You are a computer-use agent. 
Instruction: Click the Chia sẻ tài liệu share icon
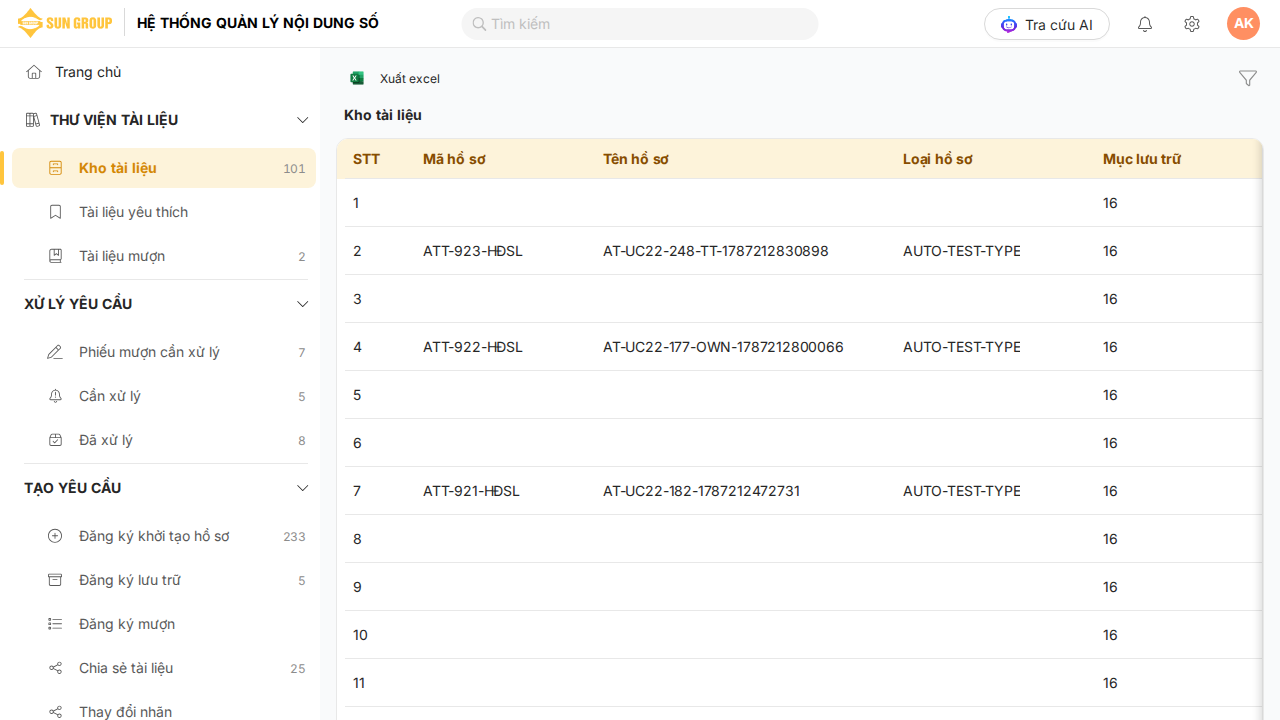(x=55, y=668)
